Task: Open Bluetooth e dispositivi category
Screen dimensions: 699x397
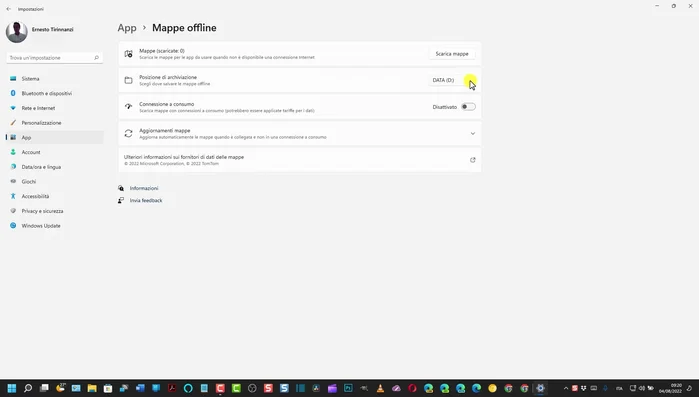Action: (x=55, y=93)
